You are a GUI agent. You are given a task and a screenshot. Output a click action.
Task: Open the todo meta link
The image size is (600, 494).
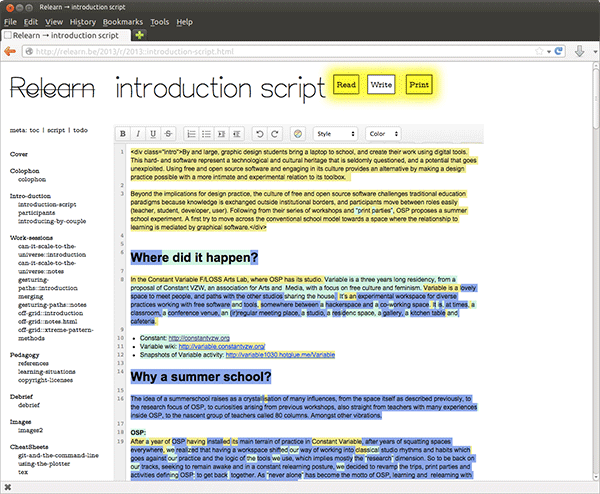[x=80, y=130]
